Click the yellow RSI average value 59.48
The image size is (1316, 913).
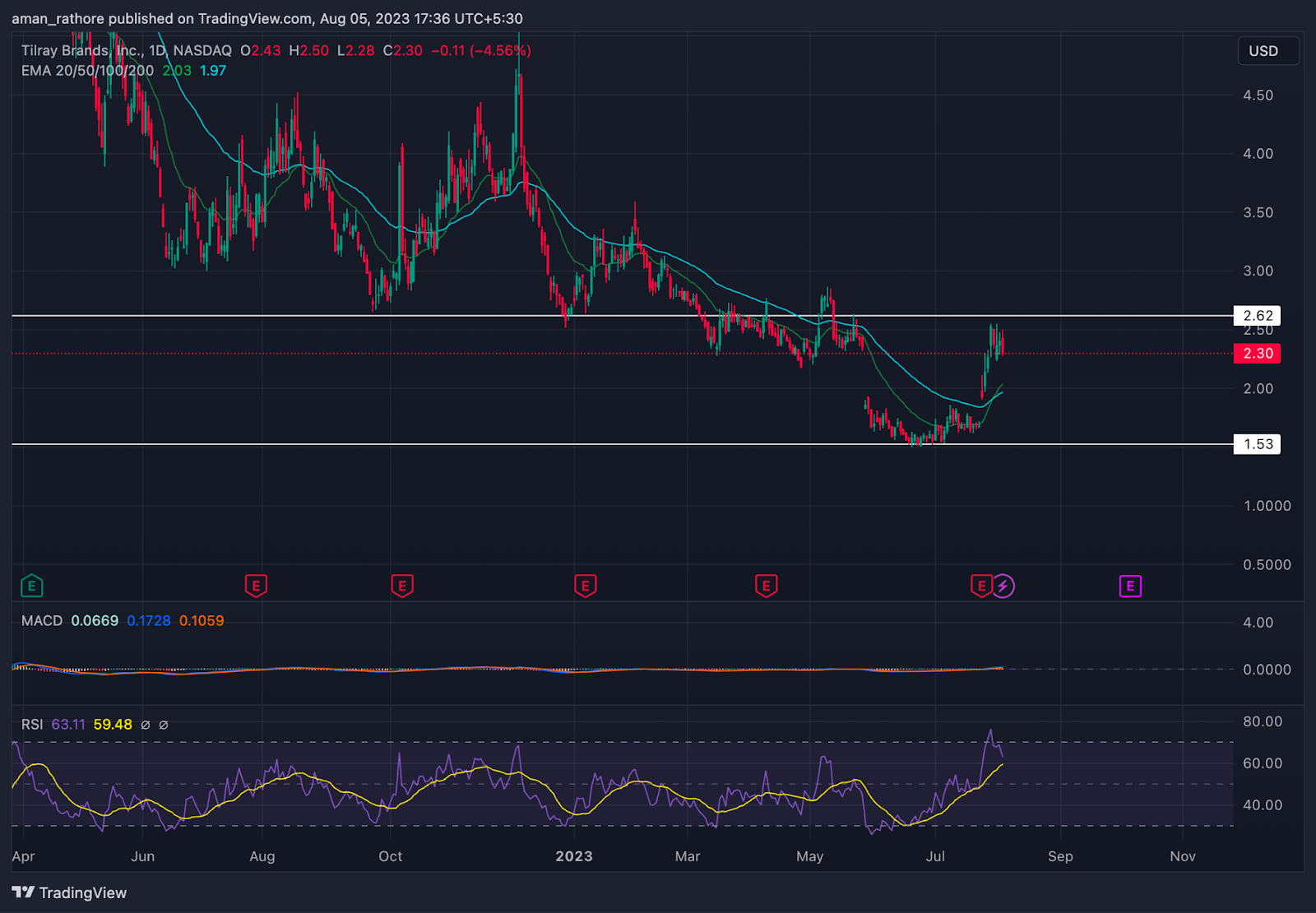113,725
